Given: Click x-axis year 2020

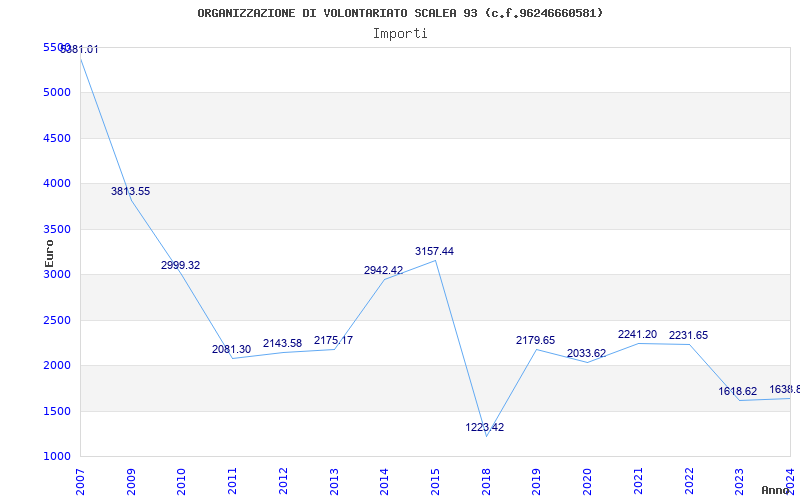Looking at the screenshot, I should (x=587, y=482).
